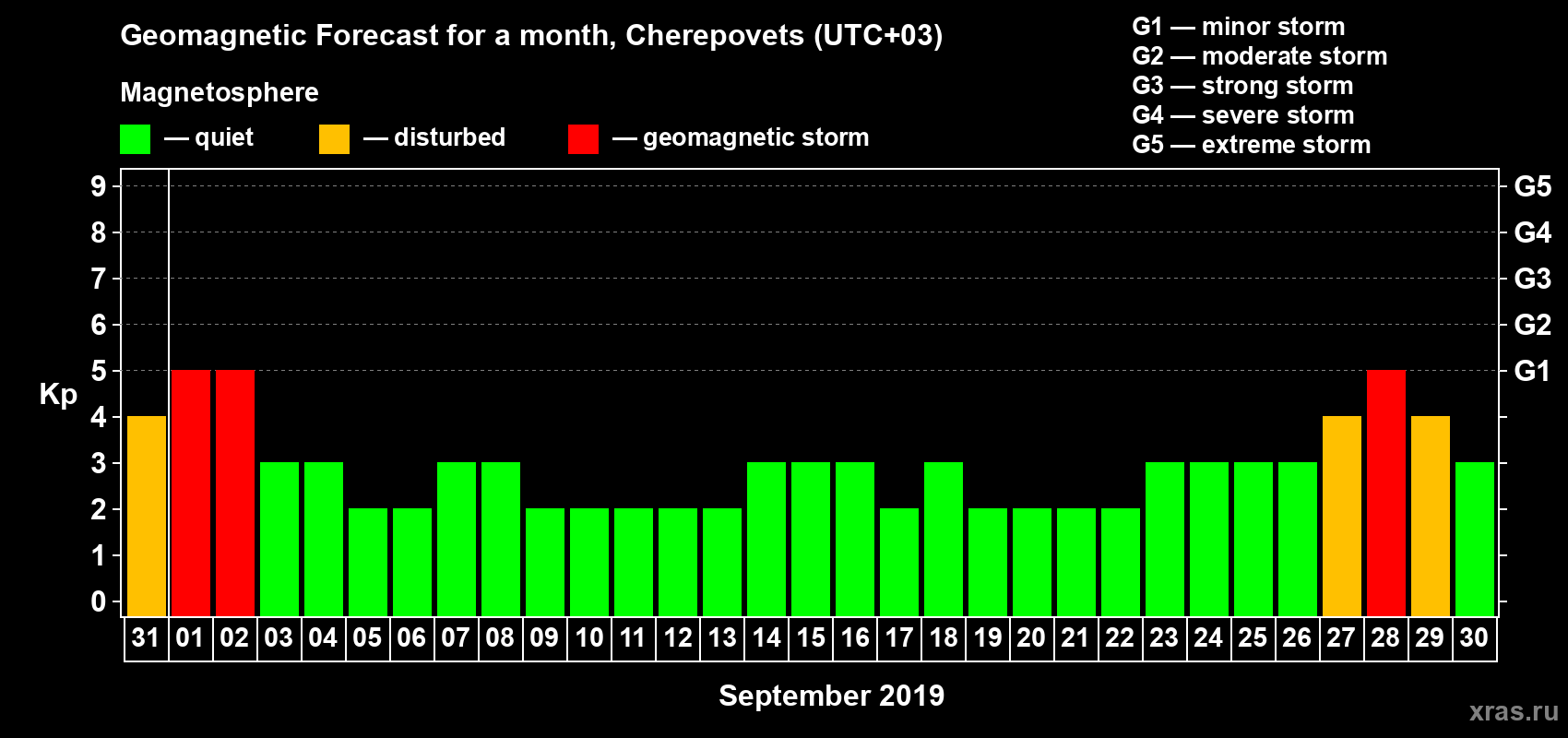This screenshot has width=1568, height=738.
Task: Click date label 04 on the axis
Action: coord(323,637)
